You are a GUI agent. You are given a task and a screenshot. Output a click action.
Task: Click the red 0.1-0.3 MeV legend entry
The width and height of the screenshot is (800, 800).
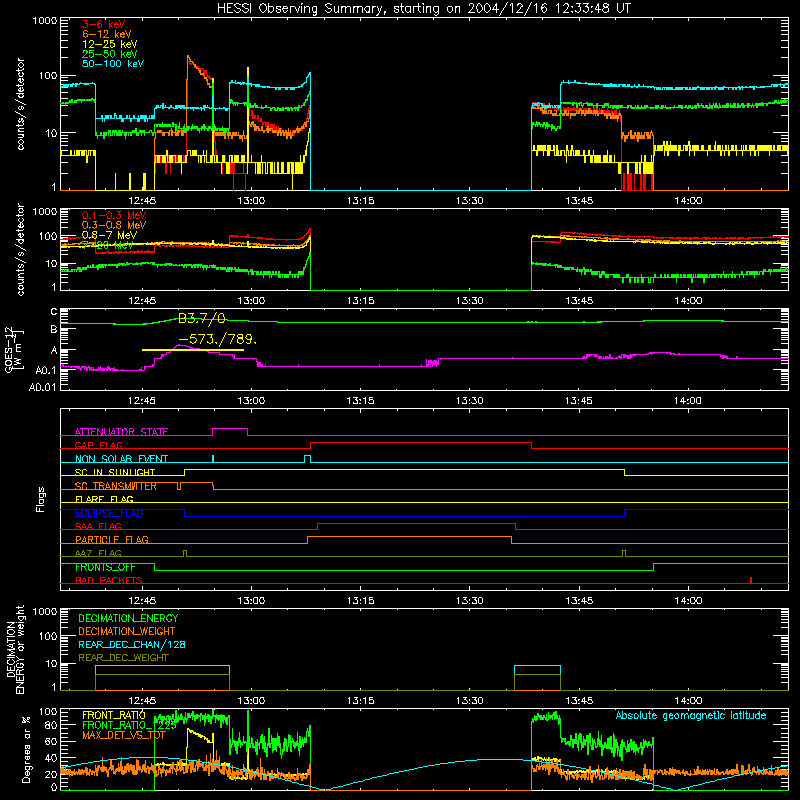(x=114, y=215)
